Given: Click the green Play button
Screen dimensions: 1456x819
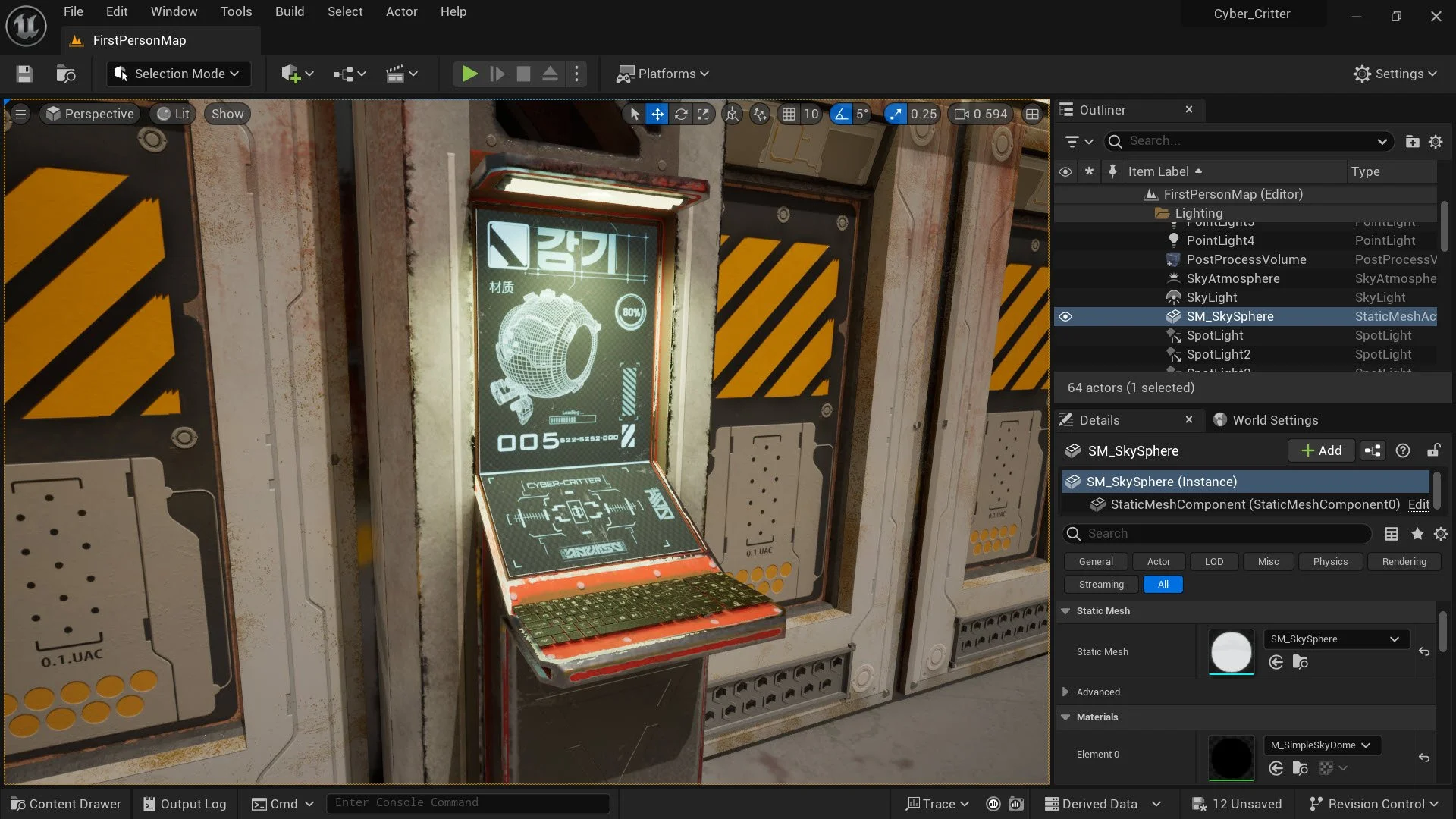Looking at the screenshot, I should (x=469, y=74).
